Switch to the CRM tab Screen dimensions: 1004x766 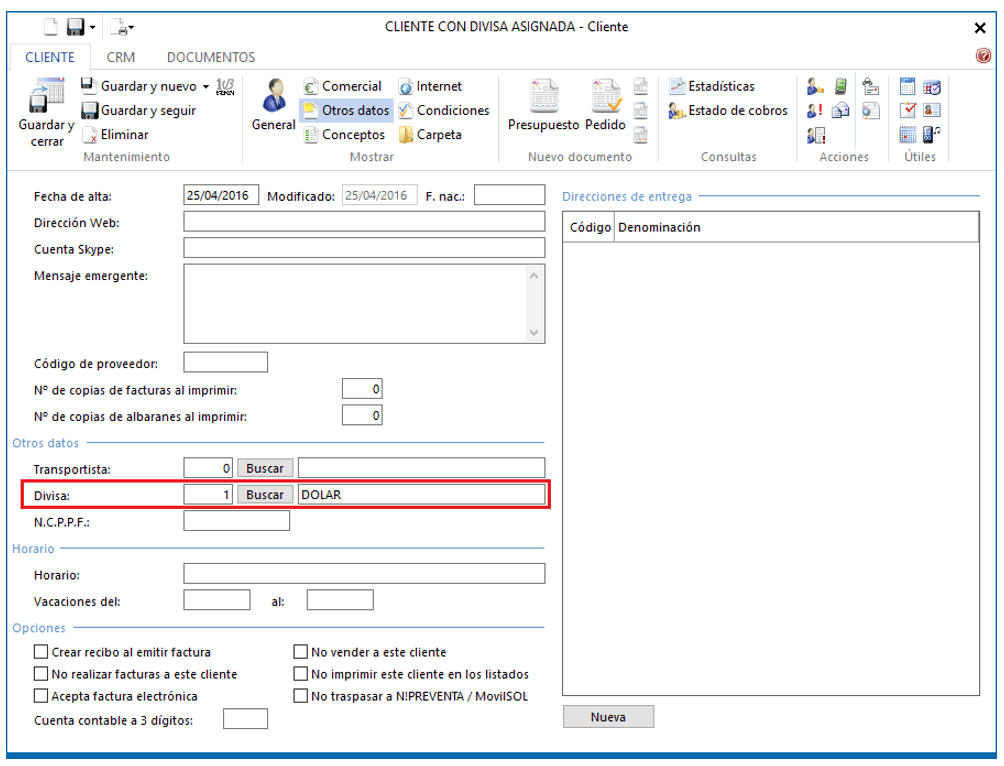121,58
